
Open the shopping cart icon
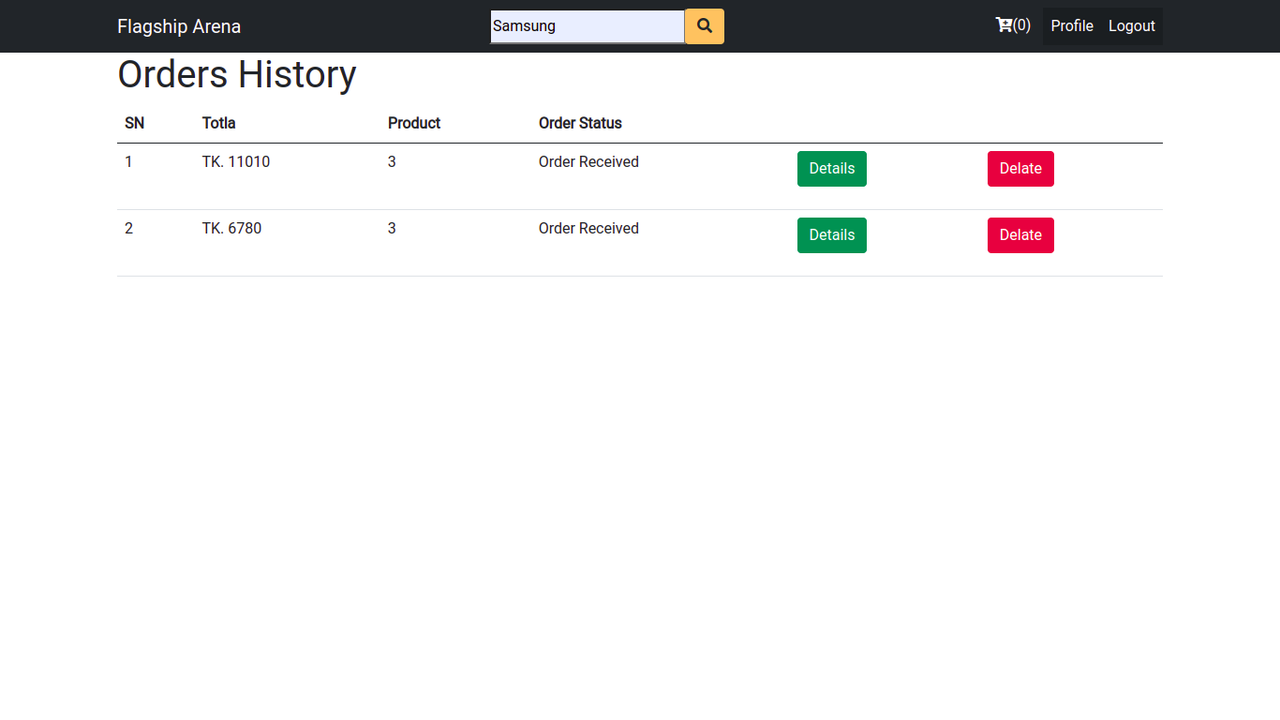click(x=1013, y=26)
